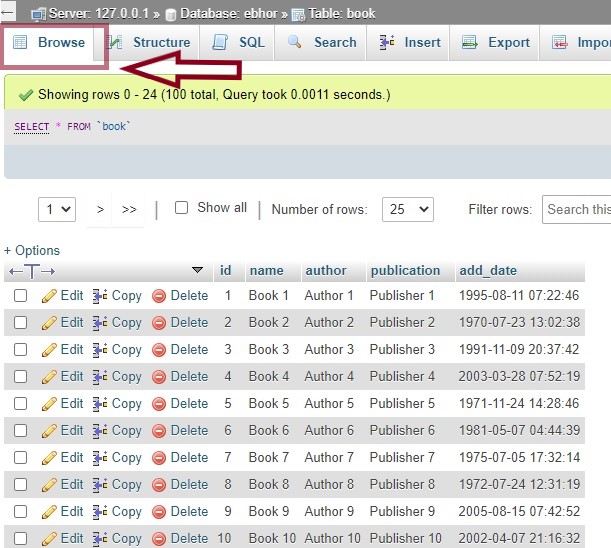Image resolution: width=611 pixels, height=548 pixels.
Task: Select the checkbox for the Book 8 row
Action: pos(20,484)
